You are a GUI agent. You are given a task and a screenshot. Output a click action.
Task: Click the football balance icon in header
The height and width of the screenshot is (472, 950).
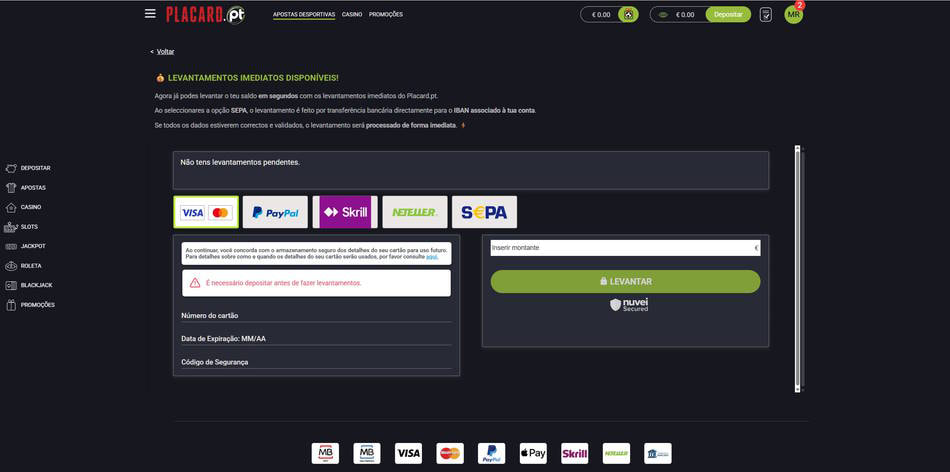tap(627, 15)
